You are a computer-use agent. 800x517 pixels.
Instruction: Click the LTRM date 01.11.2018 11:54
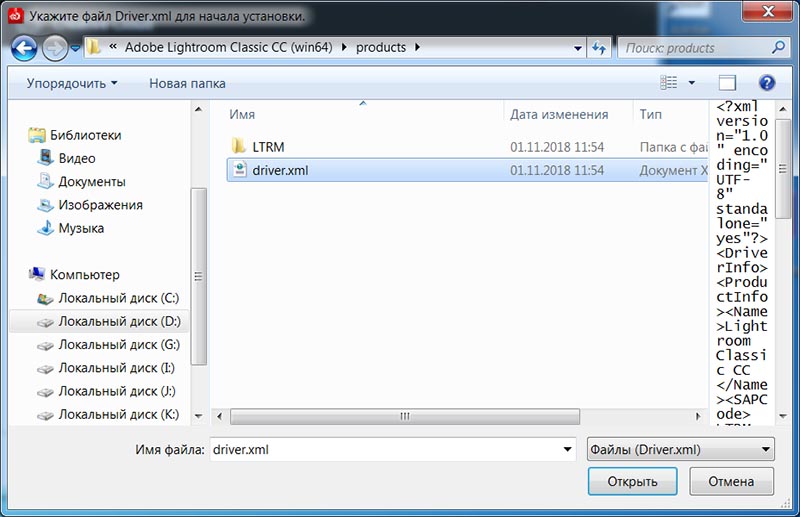(x=557, y=147)
